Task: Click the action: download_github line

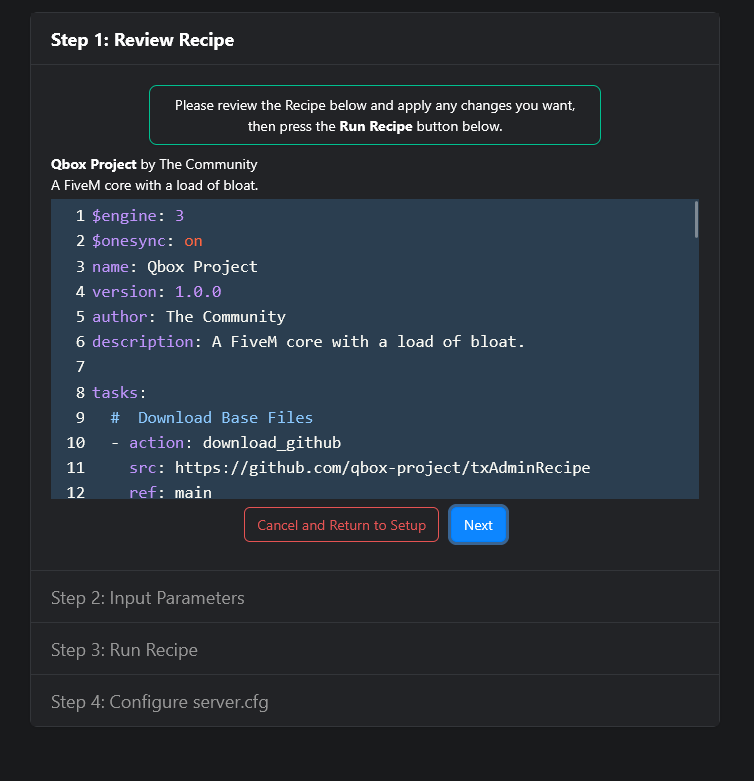Action: point(234,442)
